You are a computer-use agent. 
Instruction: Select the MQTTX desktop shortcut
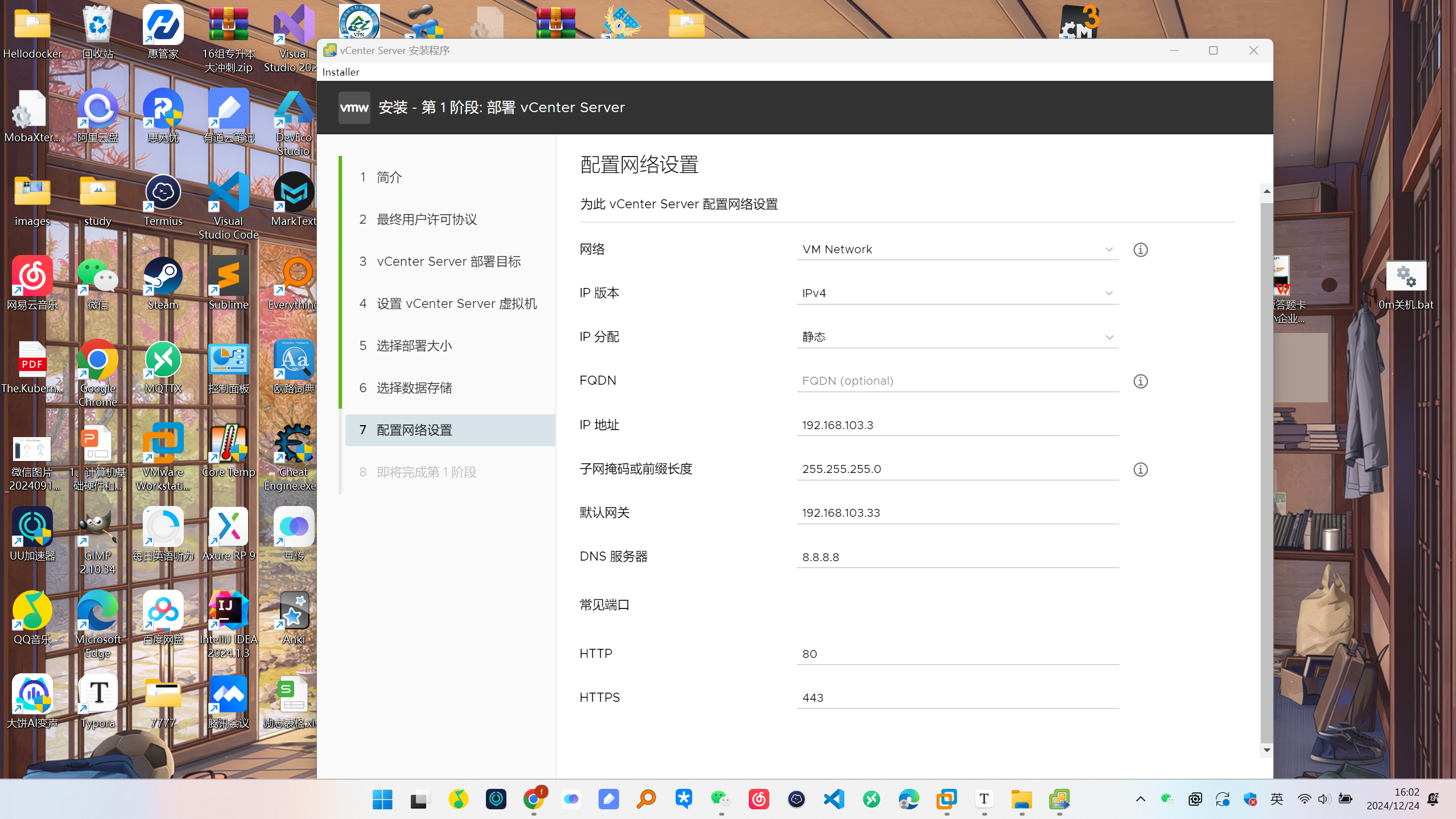(x=163, y=368)
